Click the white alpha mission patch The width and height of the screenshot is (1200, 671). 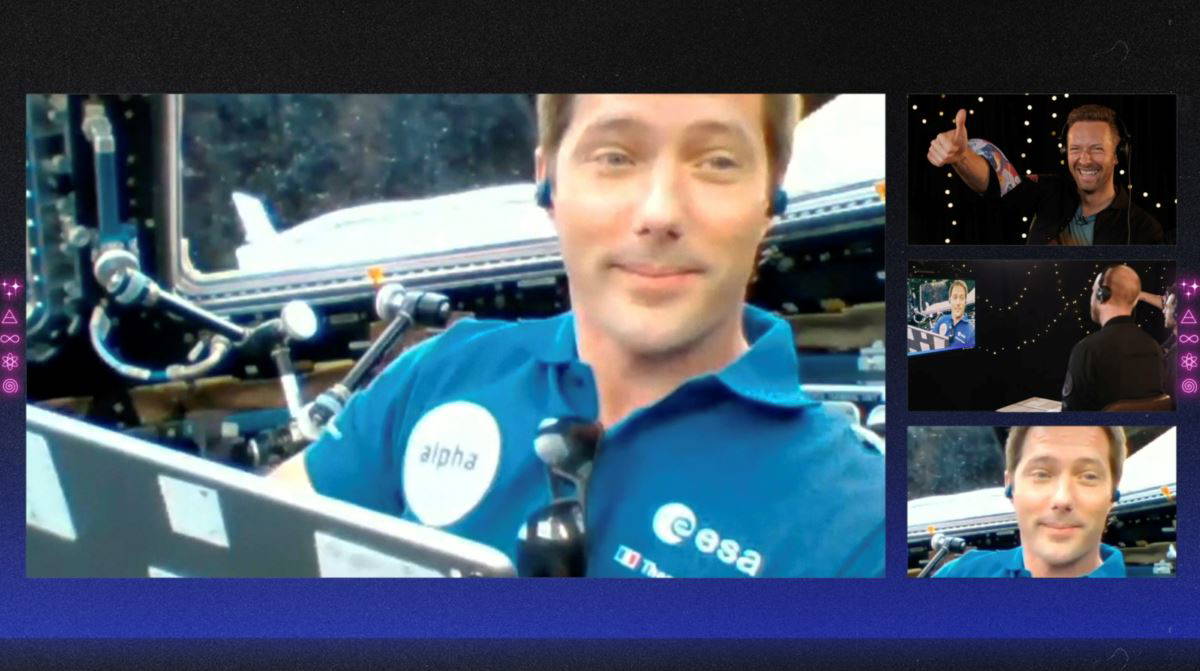450,462
